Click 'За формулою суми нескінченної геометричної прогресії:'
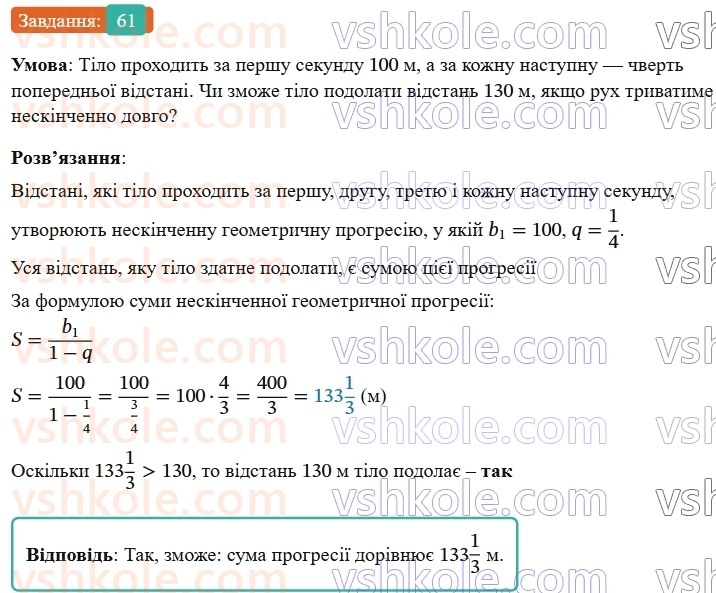Screen dimensions: 716x593 pyautogui.click(x=253, y=301)
